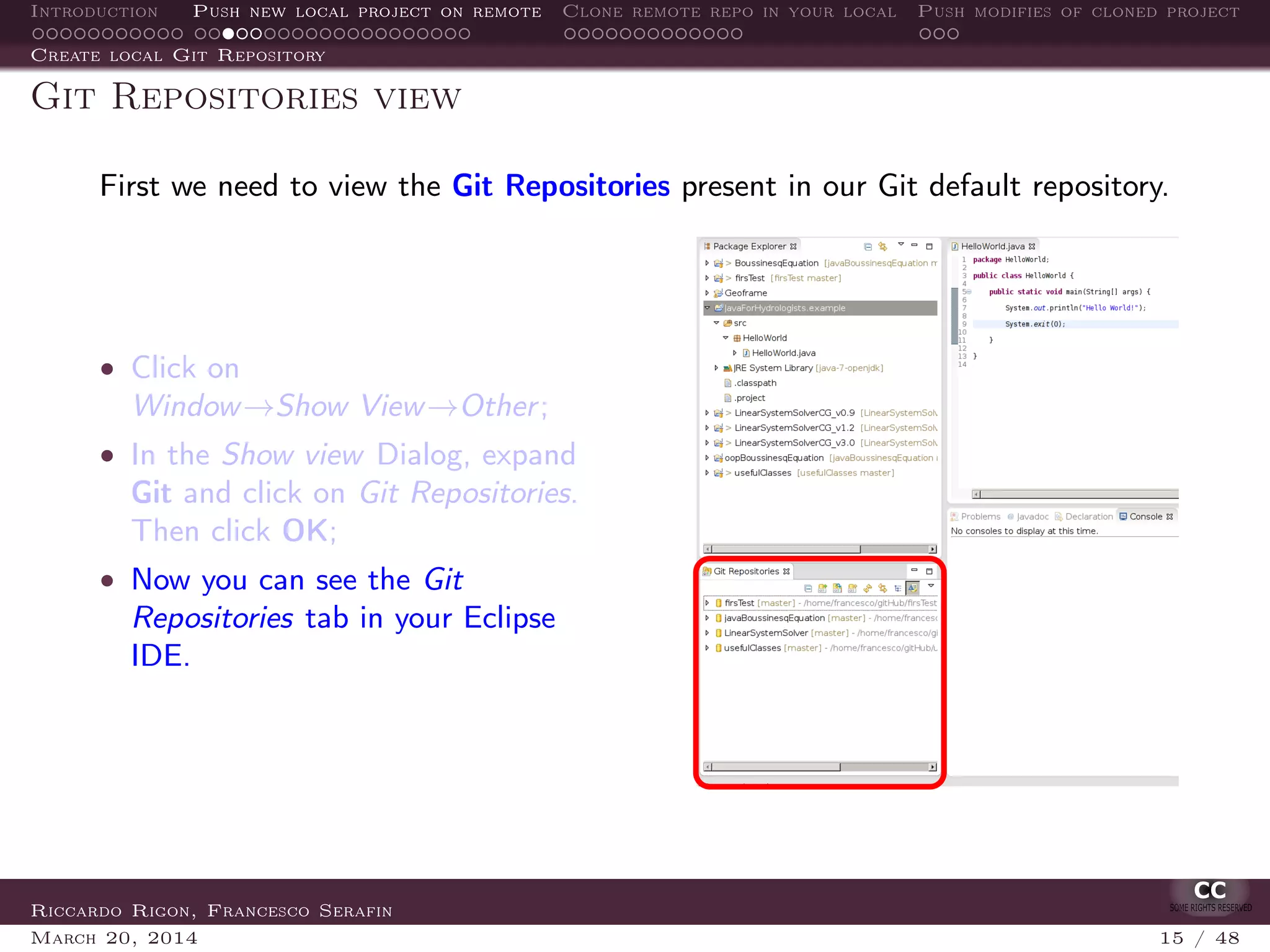This screenshot has height=952, width=1270.
Task: Click Link with Editor icon in Git Repositories
Action: [882, 588]
